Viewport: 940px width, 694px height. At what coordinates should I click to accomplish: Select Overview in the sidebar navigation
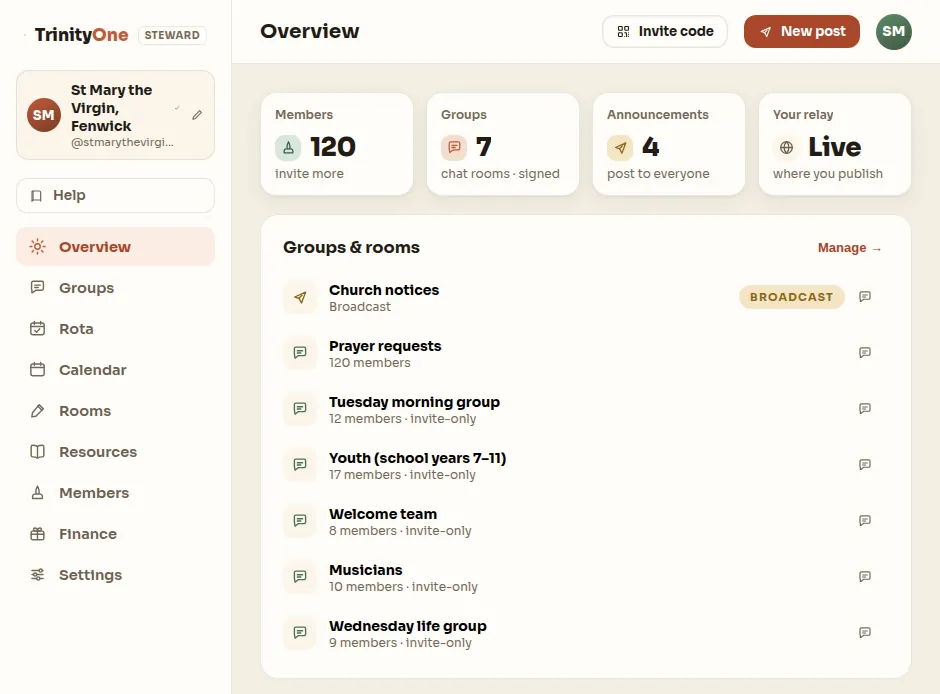115,247
